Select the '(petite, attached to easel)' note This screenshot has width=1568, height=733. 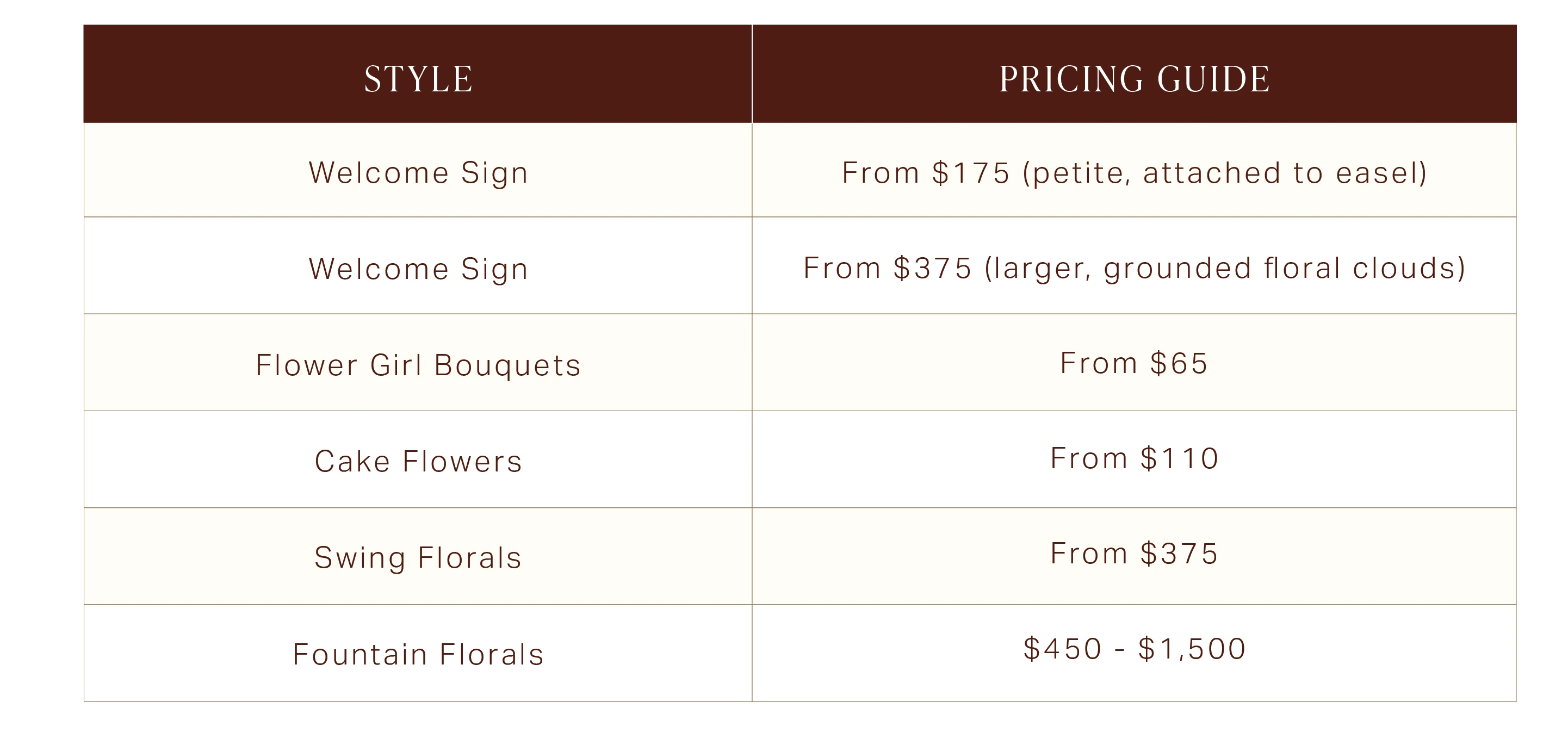pos(1225,173)
